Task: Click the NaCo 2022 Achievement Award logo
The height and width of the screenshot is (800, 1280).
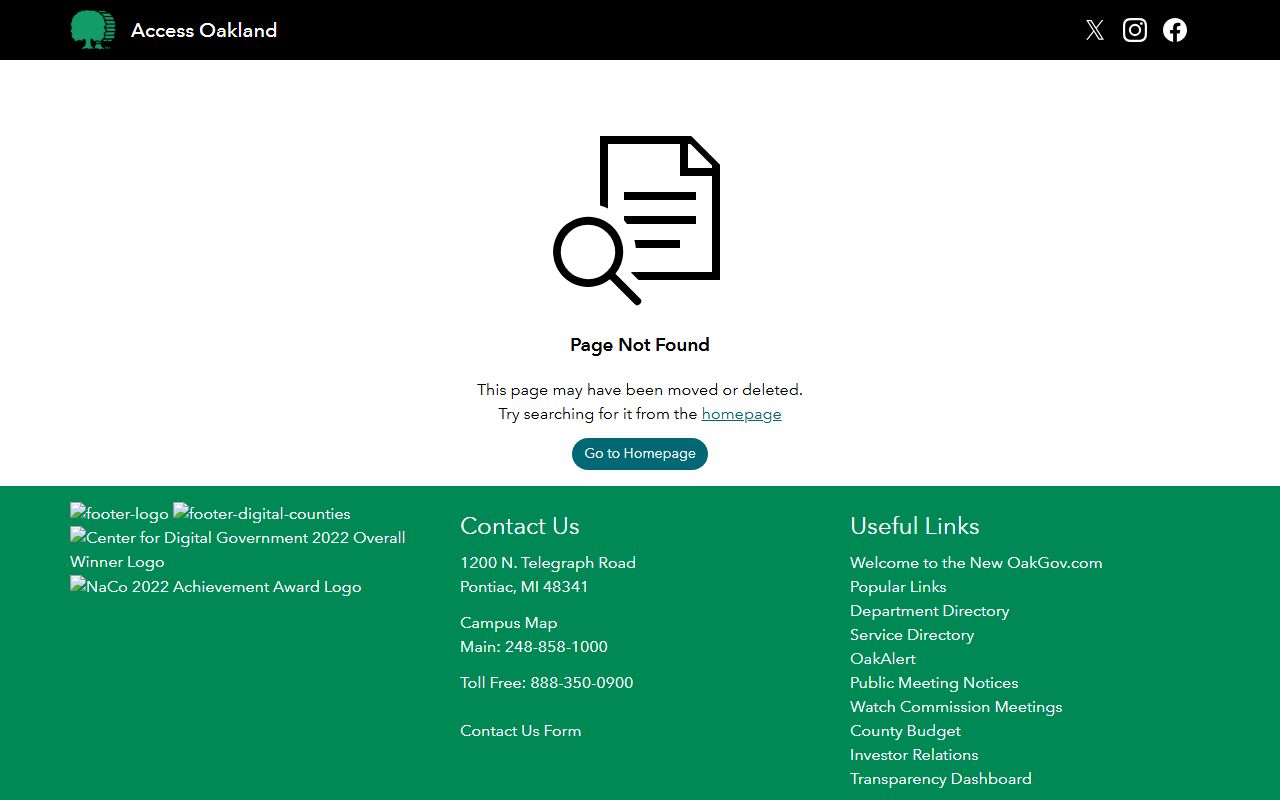Action: coord(215,587)
